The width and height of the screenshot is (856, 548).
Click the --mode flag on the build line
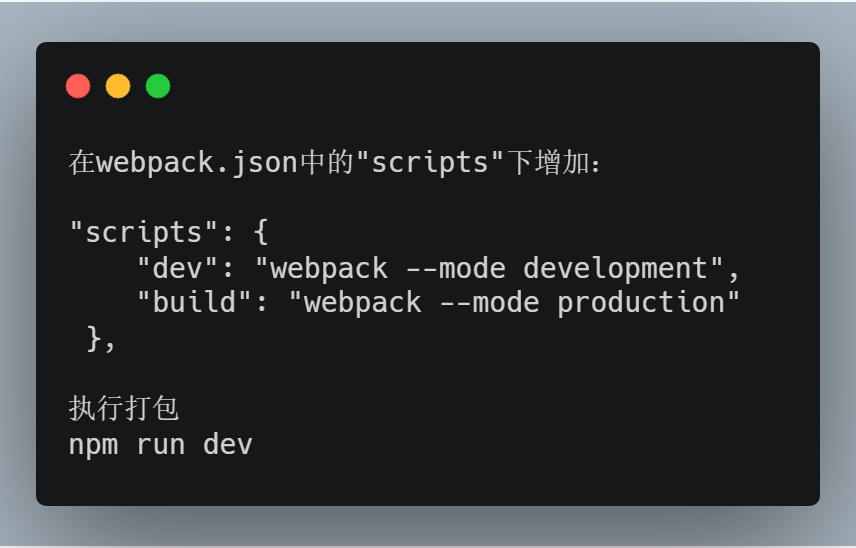(490, 302)
